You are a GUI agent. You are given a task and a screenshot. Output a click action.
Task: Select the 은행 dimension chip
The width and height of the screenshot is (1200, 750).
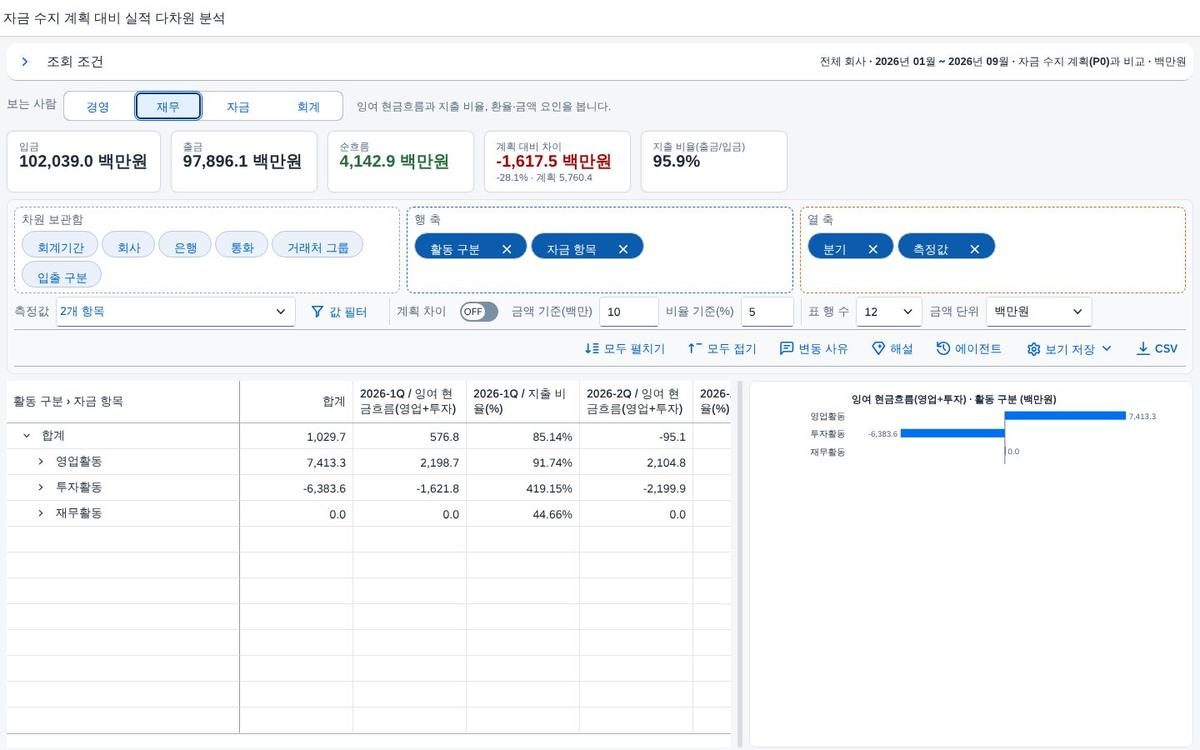click(x=185, y=246)
